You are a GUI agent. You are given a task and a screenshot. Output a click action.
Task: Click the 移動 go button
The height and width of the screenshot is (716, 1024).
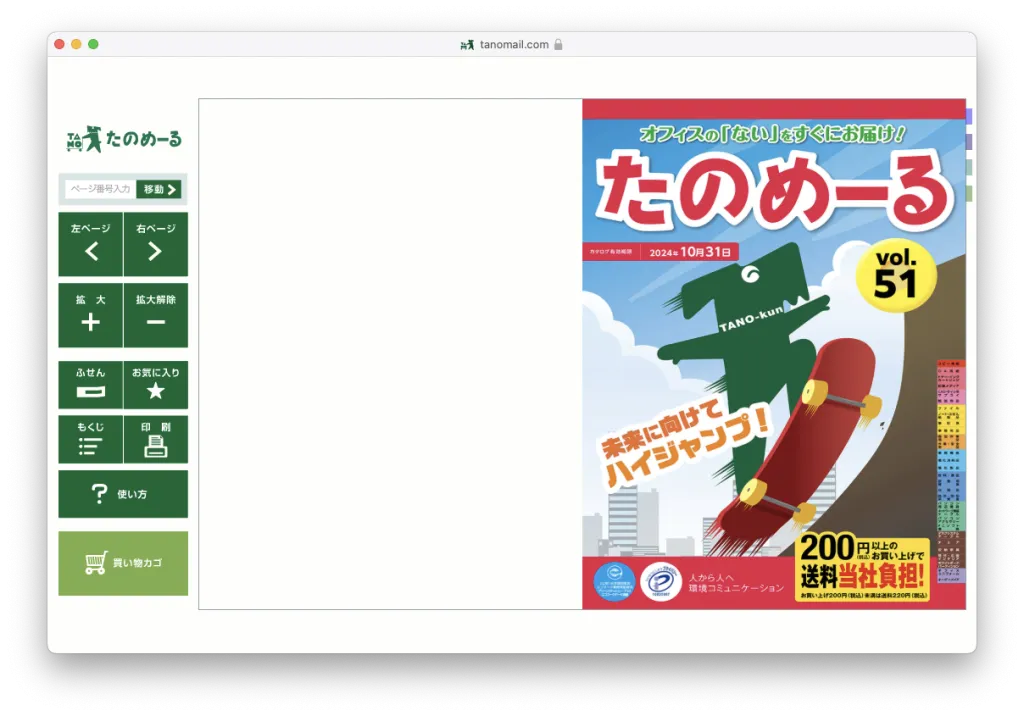point(159,189)
